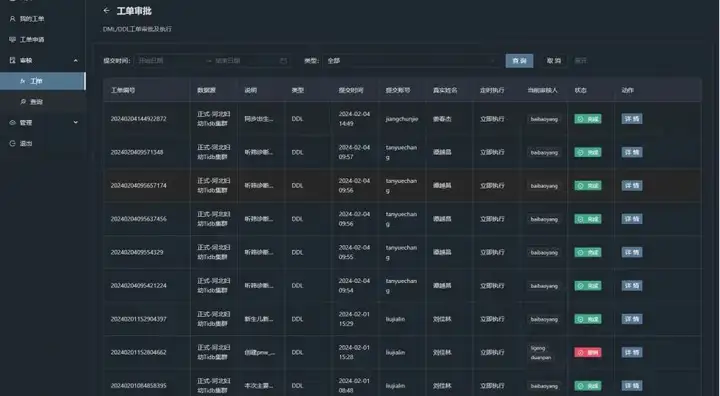Screen dimensions: 720x396
Task: Click baibaoyang reviewer tag in jiangchunjie row
Action: [544, 119]
